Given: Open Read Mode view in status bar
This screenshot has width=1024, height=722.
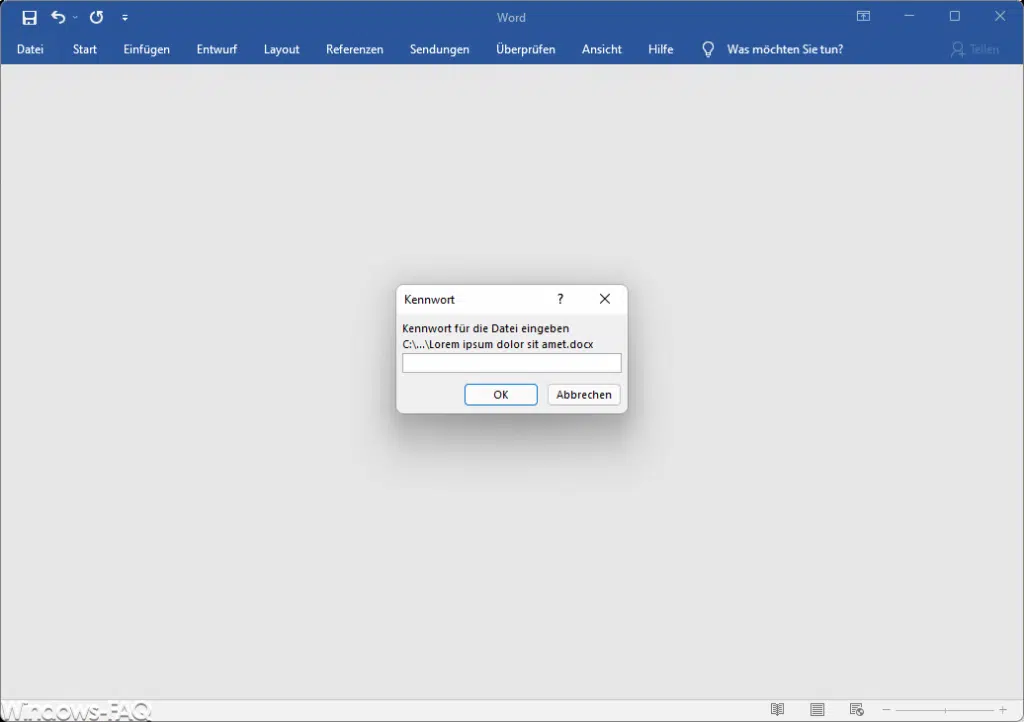Looking at the screenshot, I should pos(779,710).
